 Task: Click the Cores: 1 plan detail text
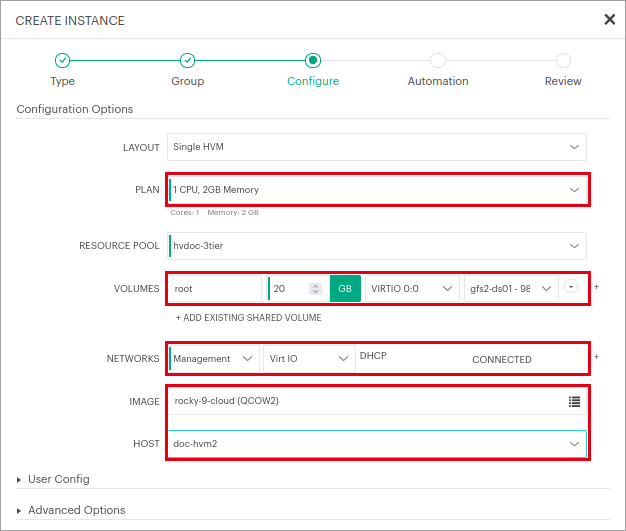pyautogui.click(x=184, y=212)
